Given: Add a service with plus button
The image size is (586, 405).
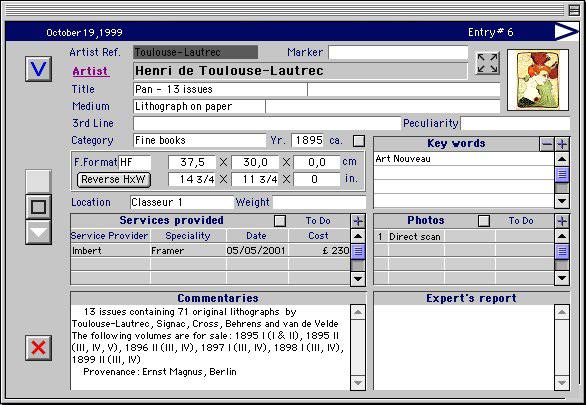Looking at the screenshot, I should (358, 221).
